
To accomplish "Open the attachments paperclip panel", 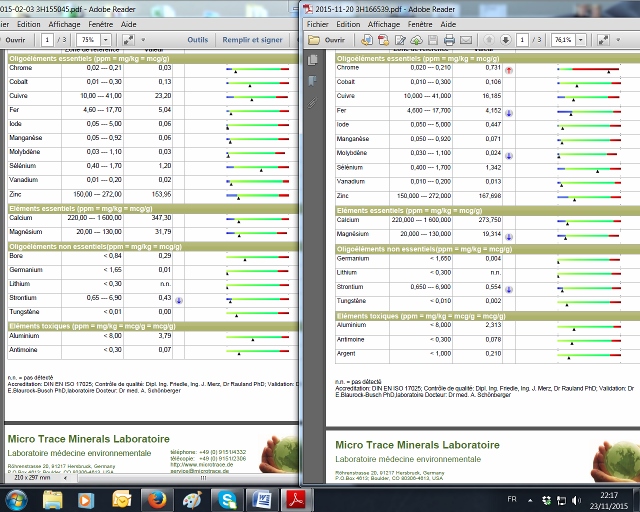I will 313,102.
